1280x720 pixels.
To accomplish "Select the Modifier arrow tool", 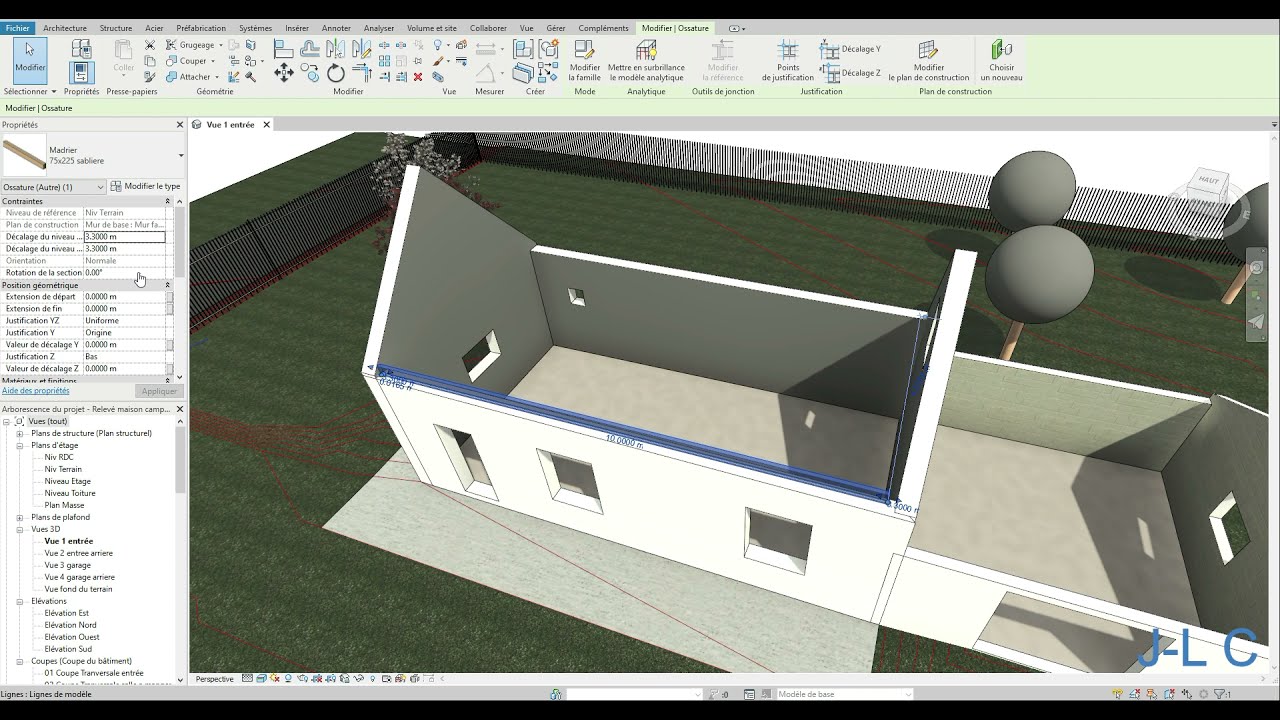I will 29,59.
